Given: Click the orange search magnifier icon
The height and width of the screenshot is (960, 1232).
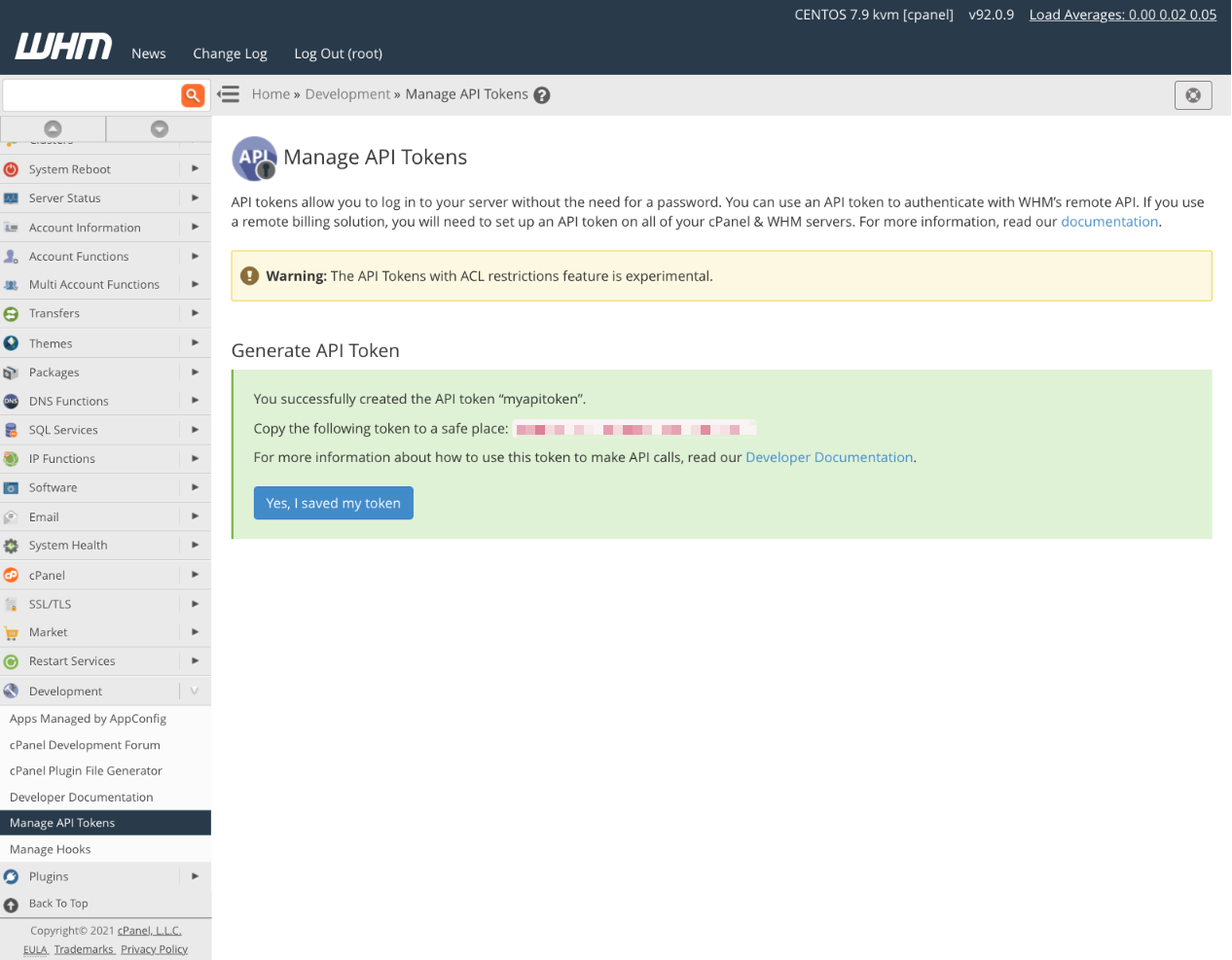Looking at the screenshot, I should pos(193,94).
